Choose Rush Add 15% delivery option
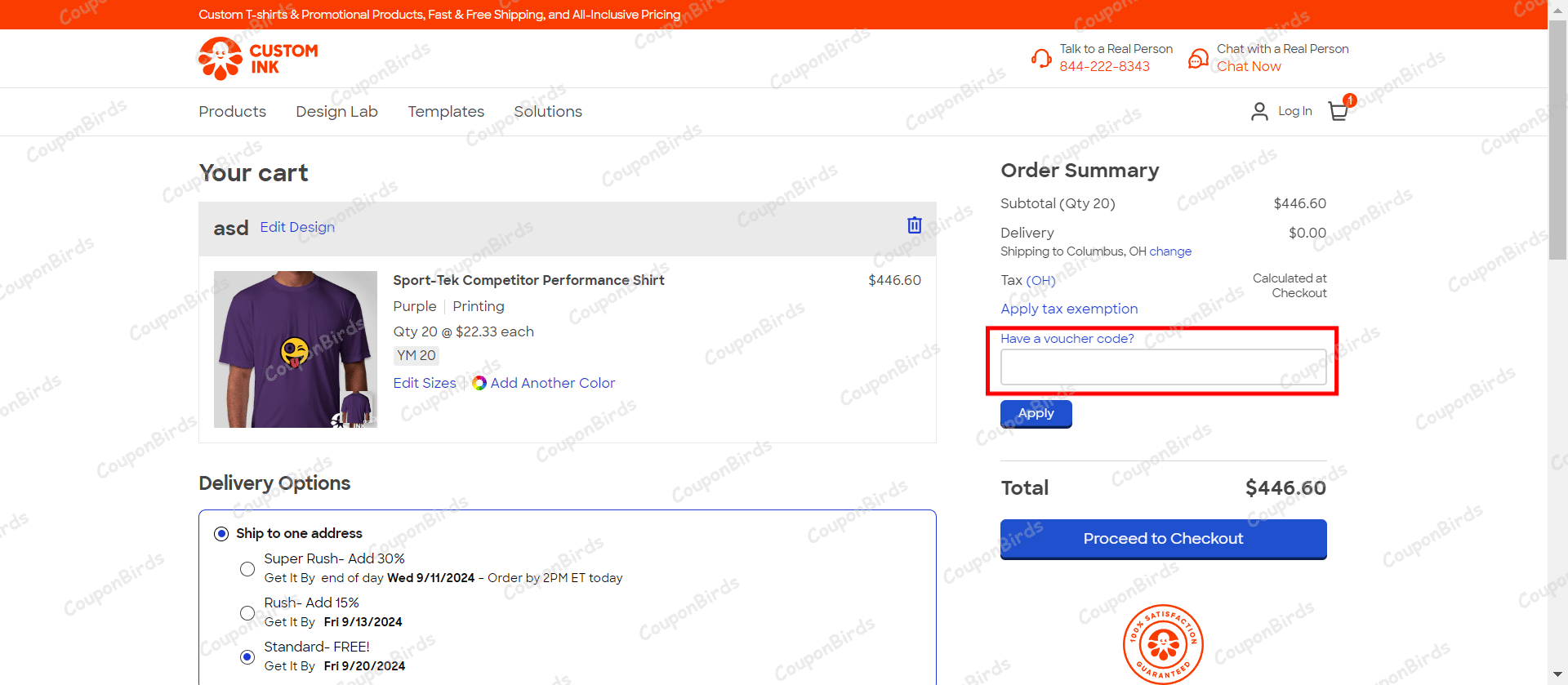This screenshot has width=1568, height=685. [247, 612]
